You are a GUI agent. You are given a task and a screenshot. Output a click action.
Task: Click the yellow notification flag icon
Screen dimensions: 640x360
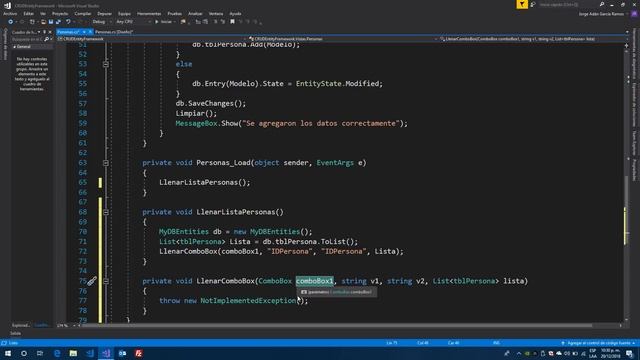(522, 4)
